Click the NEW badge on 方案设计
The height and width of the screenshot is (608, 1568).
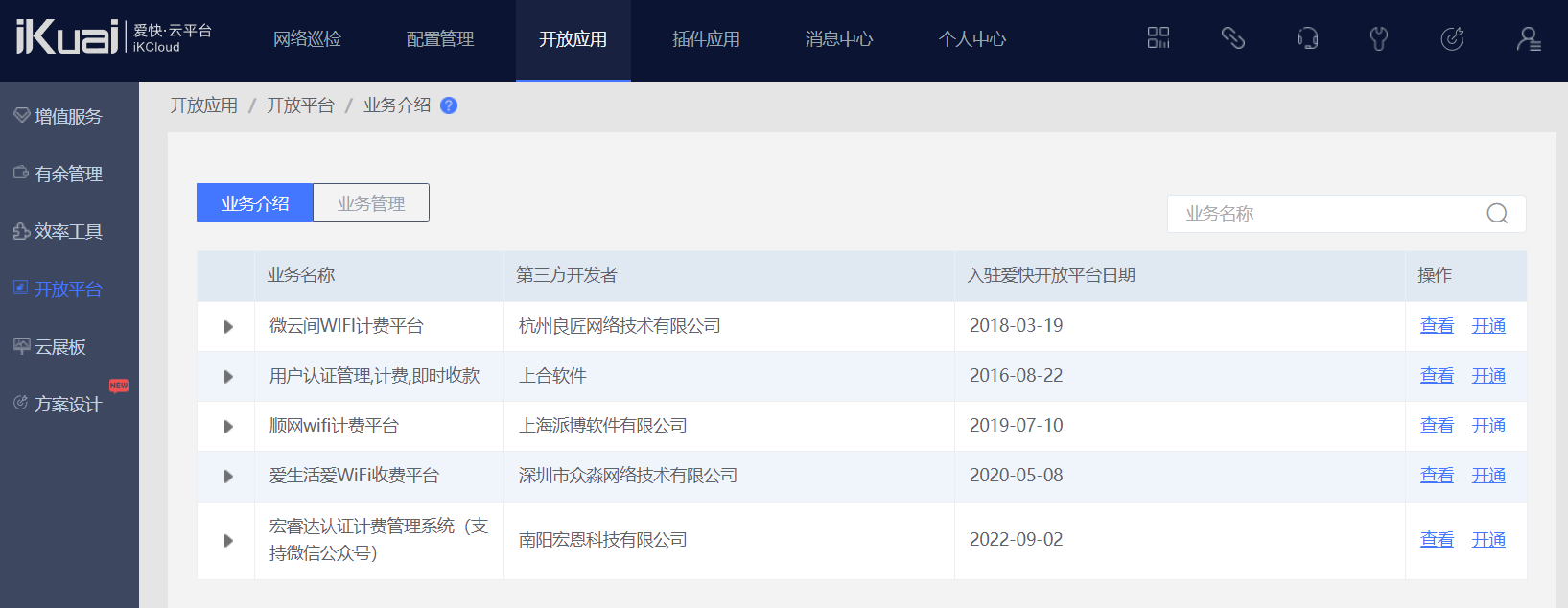click(119, 386)
